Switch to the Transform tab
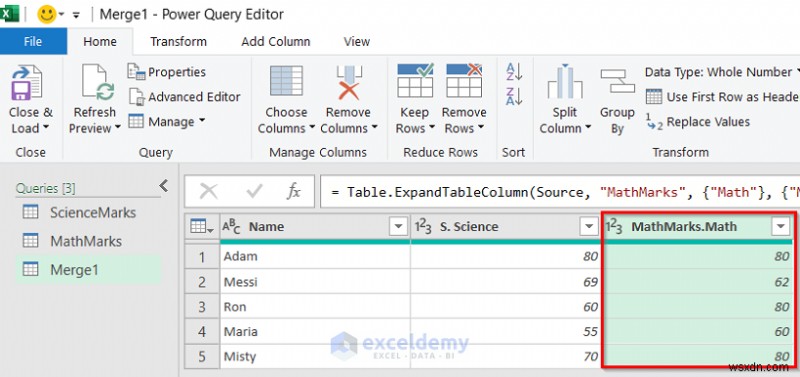The width and height of the screenshot is (800, 377). [x=178, y=41]
